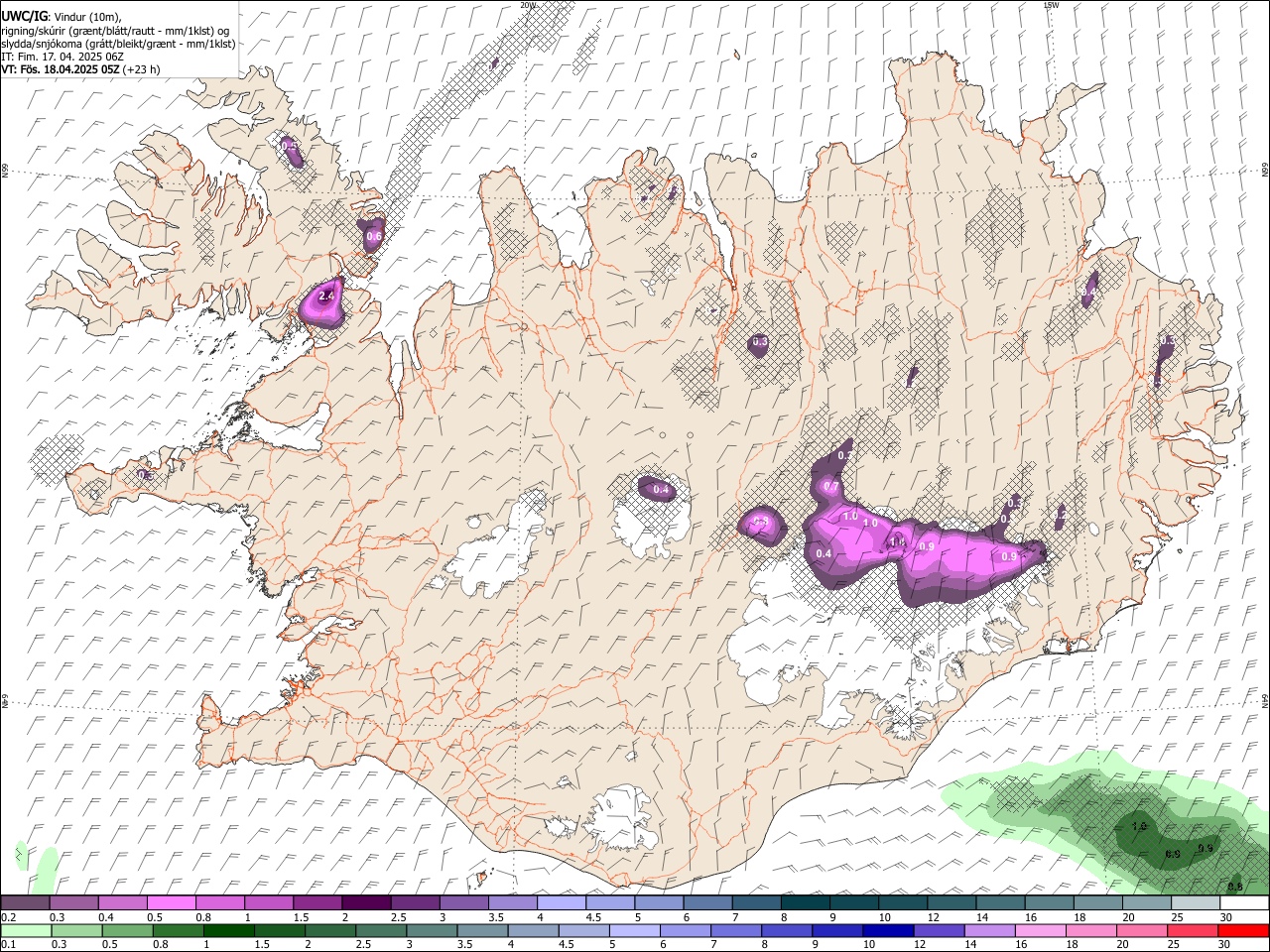Select the light pink 16 swatch in lower legend

click(1040, 930)
